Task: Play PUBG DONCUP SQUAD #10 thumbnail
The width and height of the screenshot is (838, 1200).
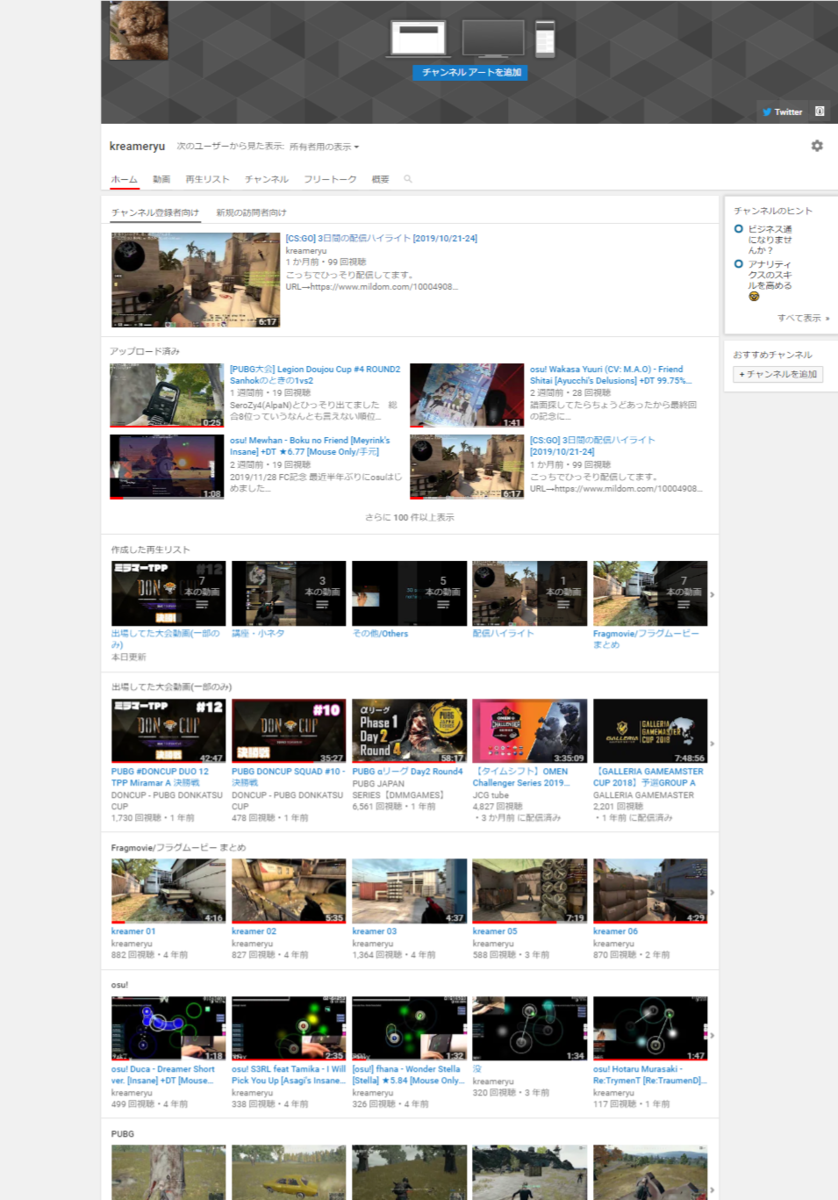Action: (289, 731)
